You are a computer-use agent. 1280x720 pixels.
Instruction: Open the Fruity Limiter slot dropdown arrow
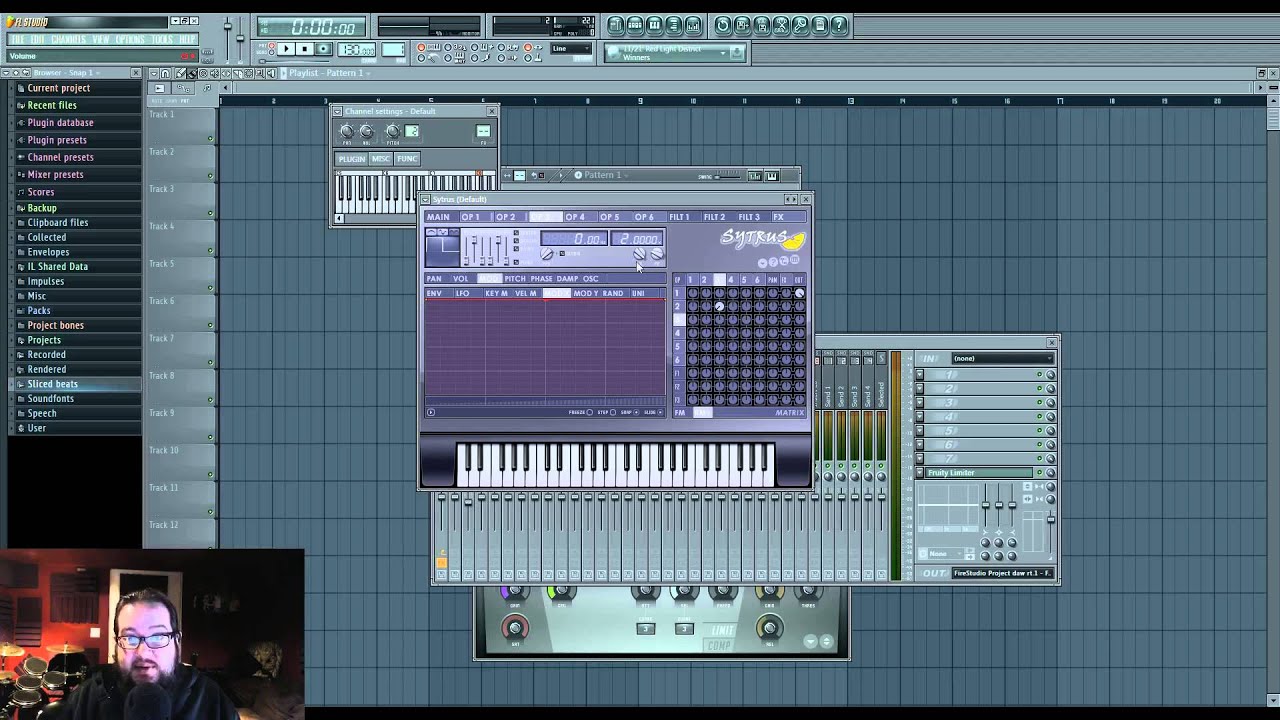[x=920, y=472]
